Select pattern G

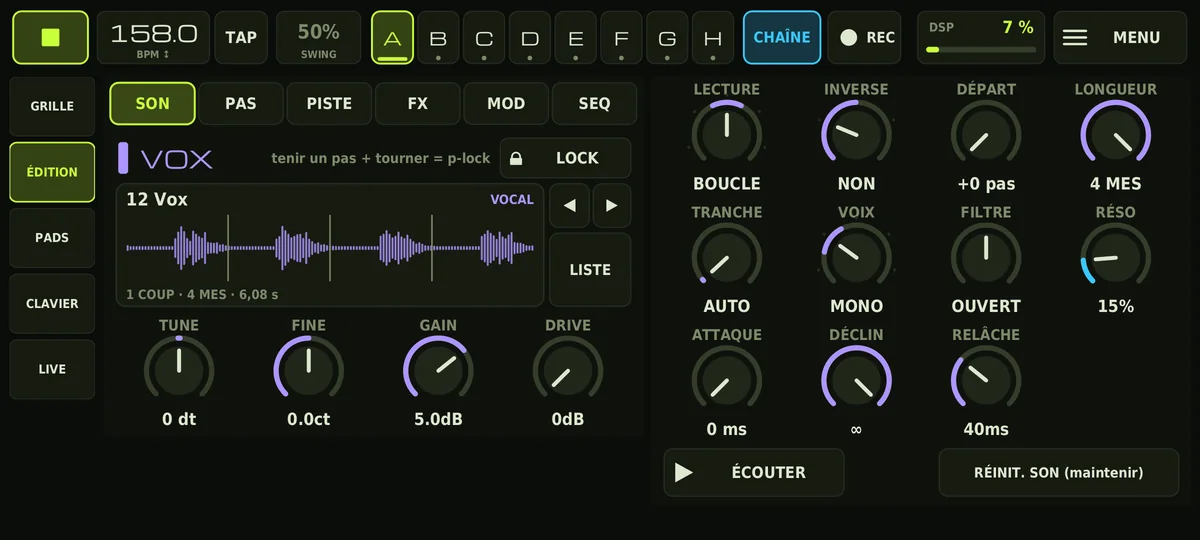tap(667, 37)
